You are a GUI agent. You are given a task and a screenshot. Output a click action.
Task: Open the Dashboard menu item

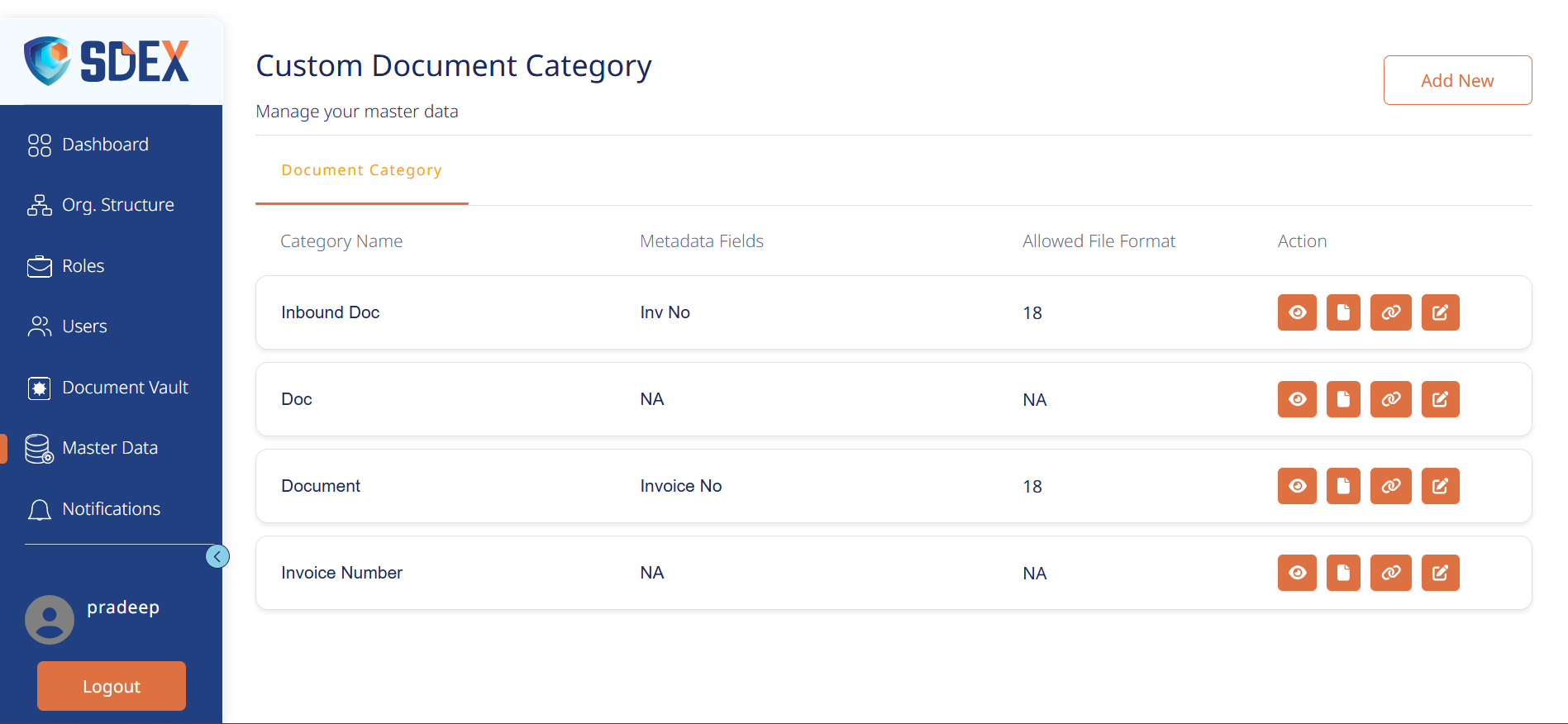pyautogui.click(x=105, y=145)
